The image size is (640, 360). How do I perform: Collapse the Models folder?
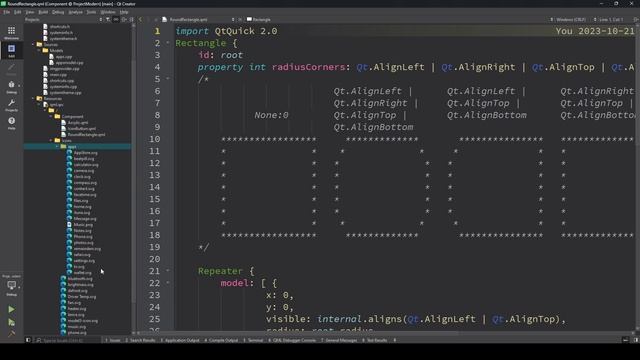[x=40, y=51]
